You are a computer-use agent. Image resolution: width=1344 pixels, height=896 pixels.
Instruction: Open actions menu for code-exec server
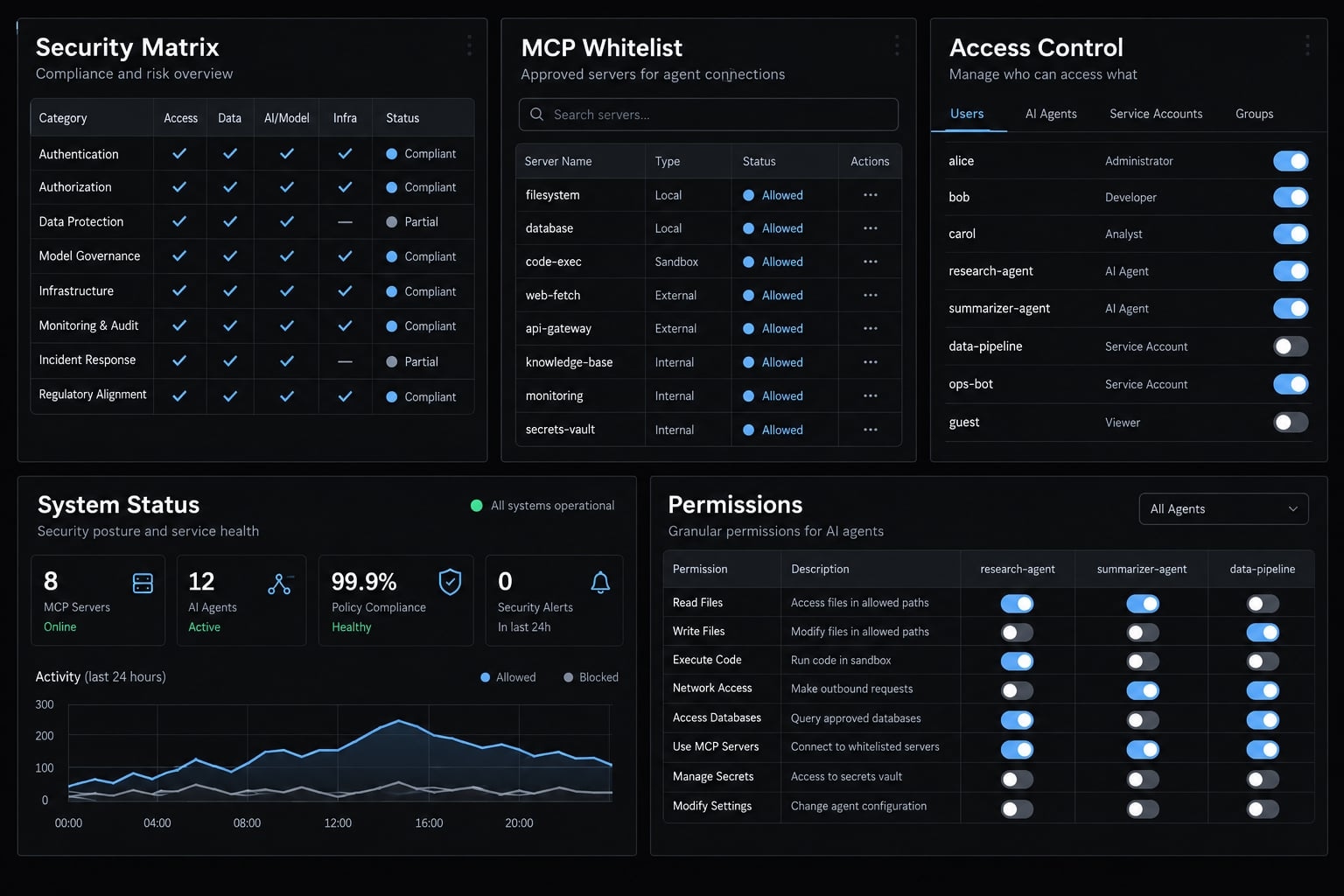870,262
